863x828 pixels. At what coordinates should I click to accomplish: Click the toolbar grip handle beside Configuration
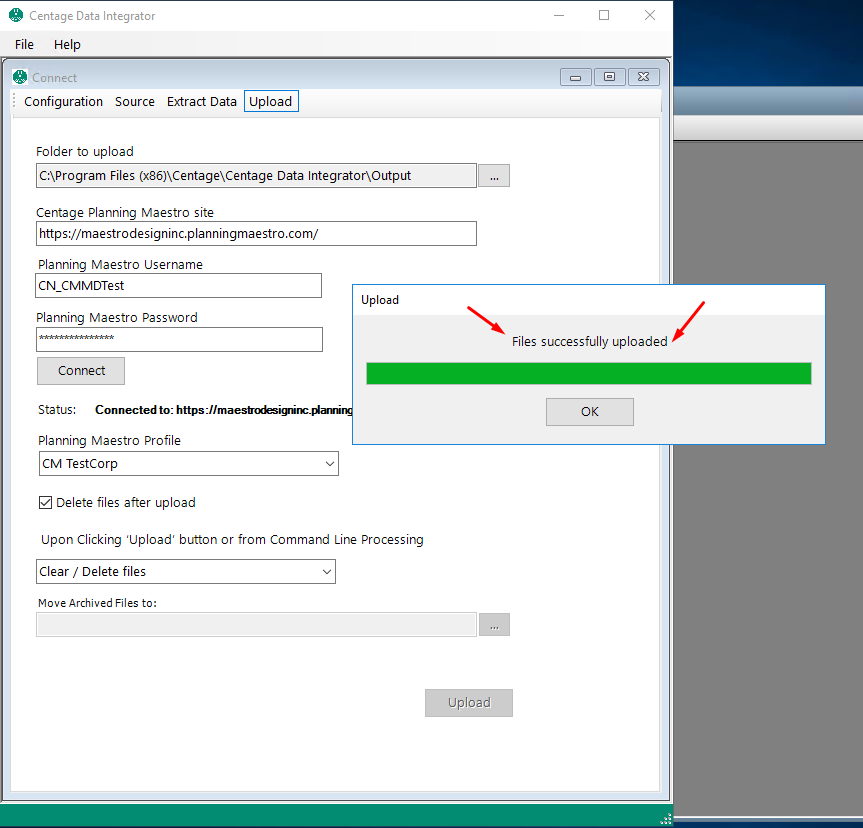tap(15, 101)
